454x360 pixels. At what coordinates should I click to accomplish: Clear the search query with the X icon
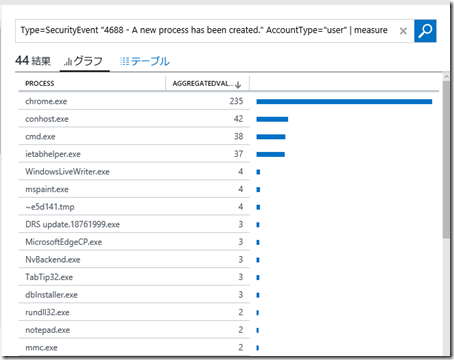coord(403,31)
